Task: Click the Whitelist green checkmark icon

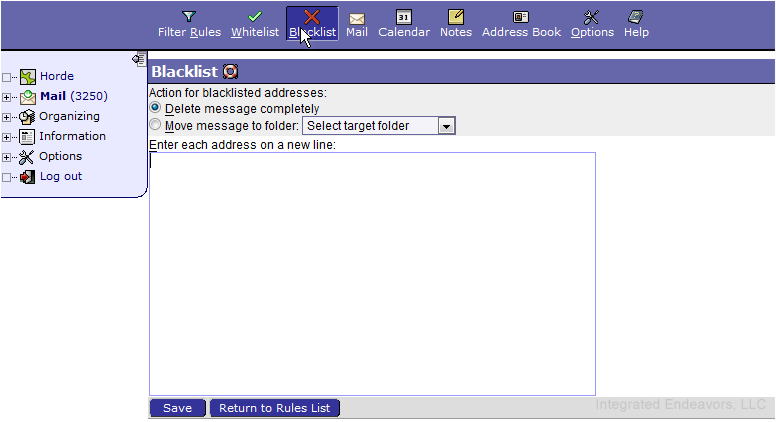Action: [255, 17]
